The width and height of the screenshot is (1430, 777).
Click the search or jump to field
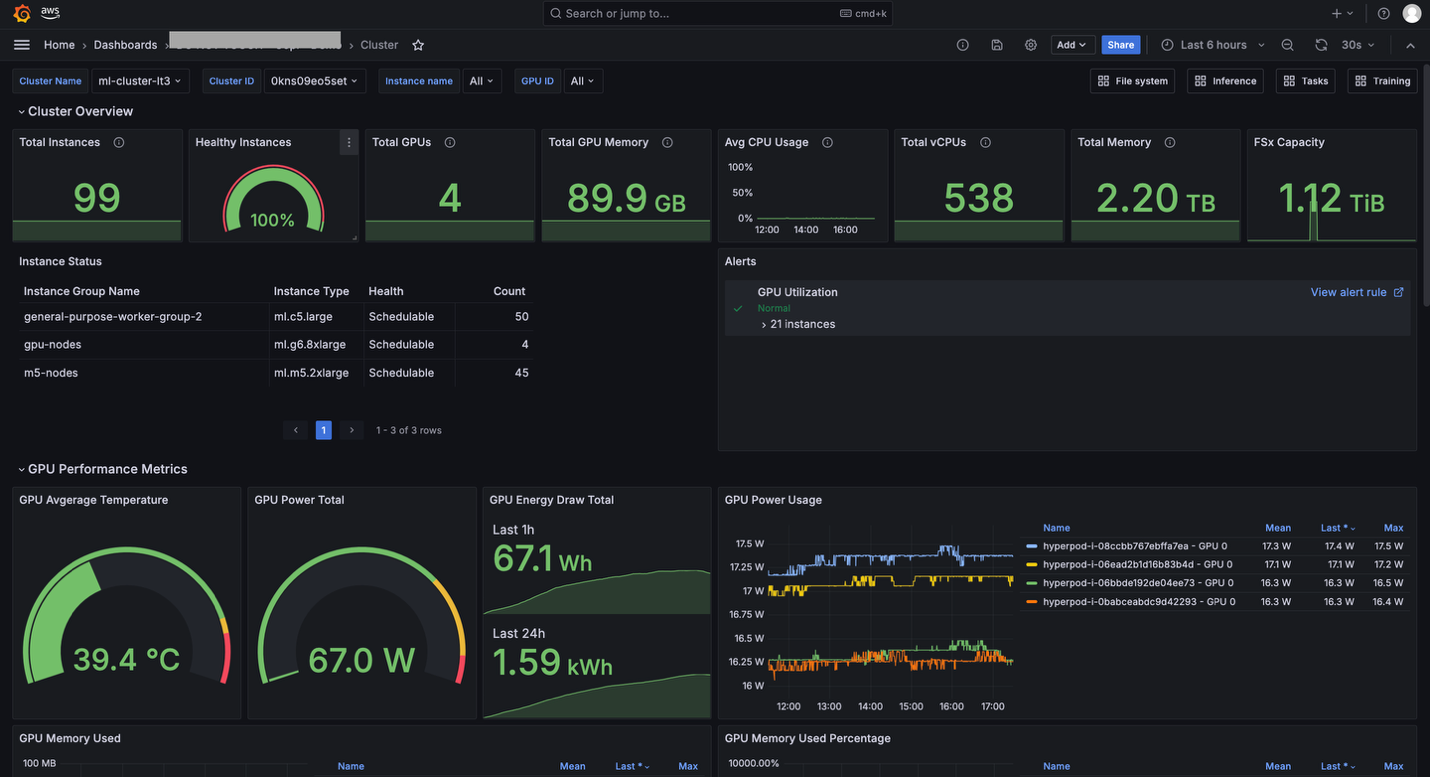[x=717, y=13]
